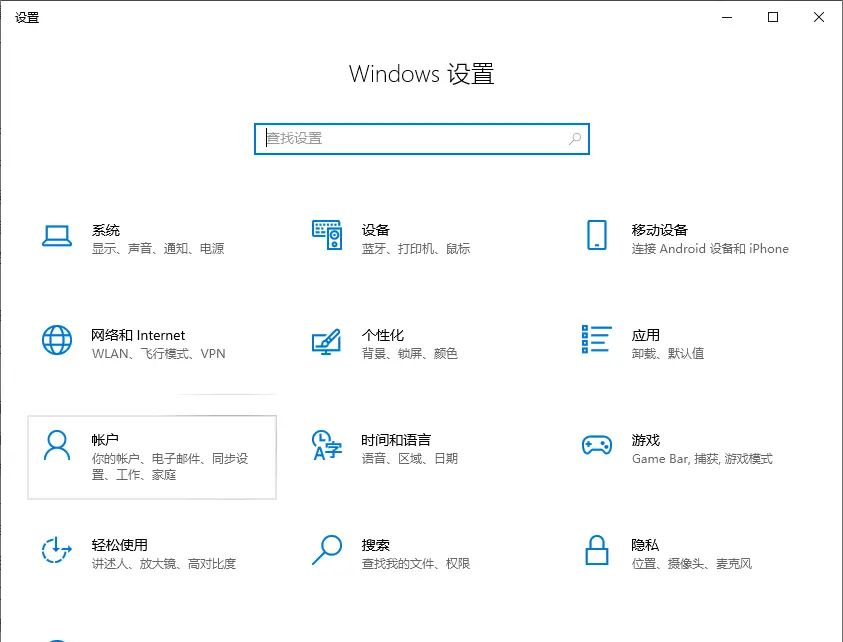843x642 pixels.
Task: Click the 系统 laptop icon
Action: point(57,236)
